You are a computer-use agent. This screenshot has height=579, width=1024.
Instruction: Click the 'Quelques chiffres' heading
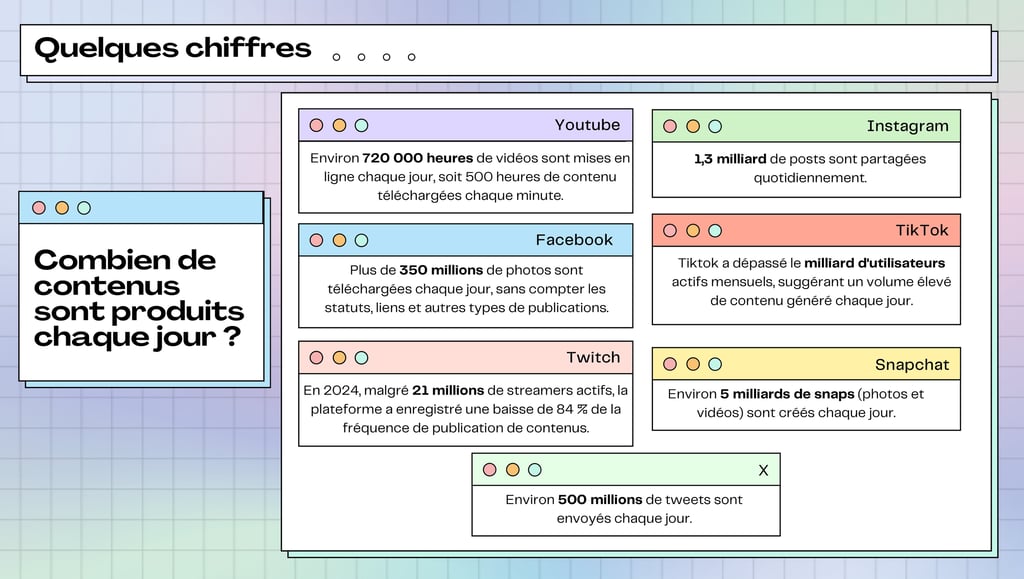point(172,48)
